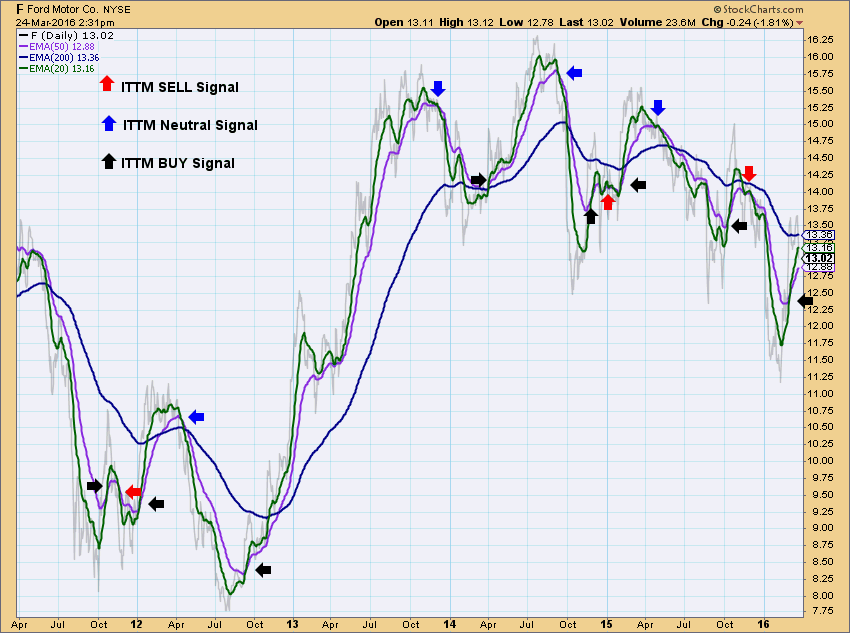Click the blue ITTM Neutral legend arrow
The width and height of the screenshot is (850, 633).
pos(109,124)
